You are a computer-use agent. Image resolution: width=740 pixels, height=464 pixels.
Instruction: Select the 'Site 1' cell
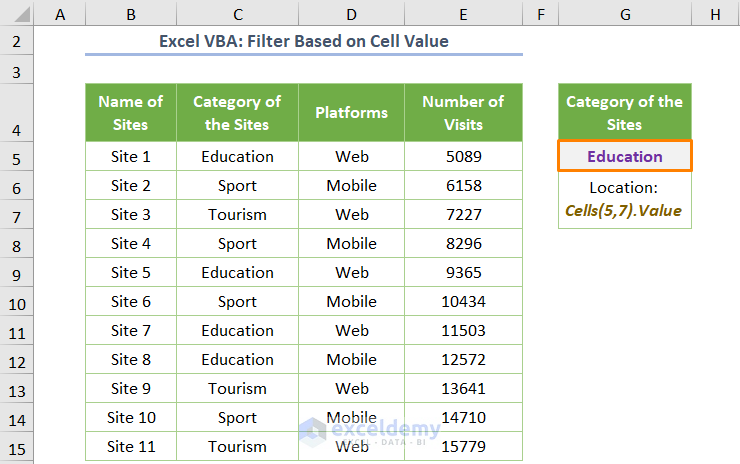coord(131,157)
